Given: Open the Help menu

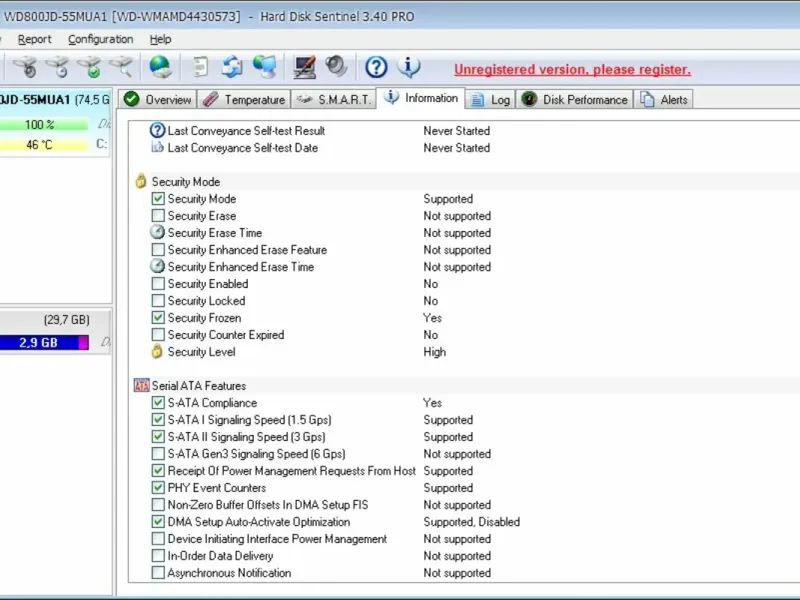Looking at the screenshot, I should pyautogui.click(x=160, y=39).
